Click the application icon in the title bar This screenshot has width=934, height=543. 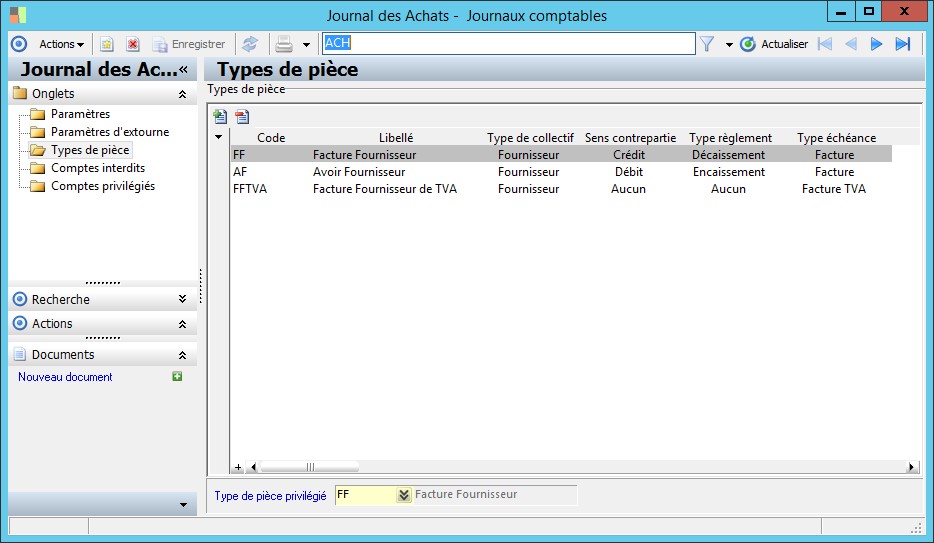coord(18,15)
